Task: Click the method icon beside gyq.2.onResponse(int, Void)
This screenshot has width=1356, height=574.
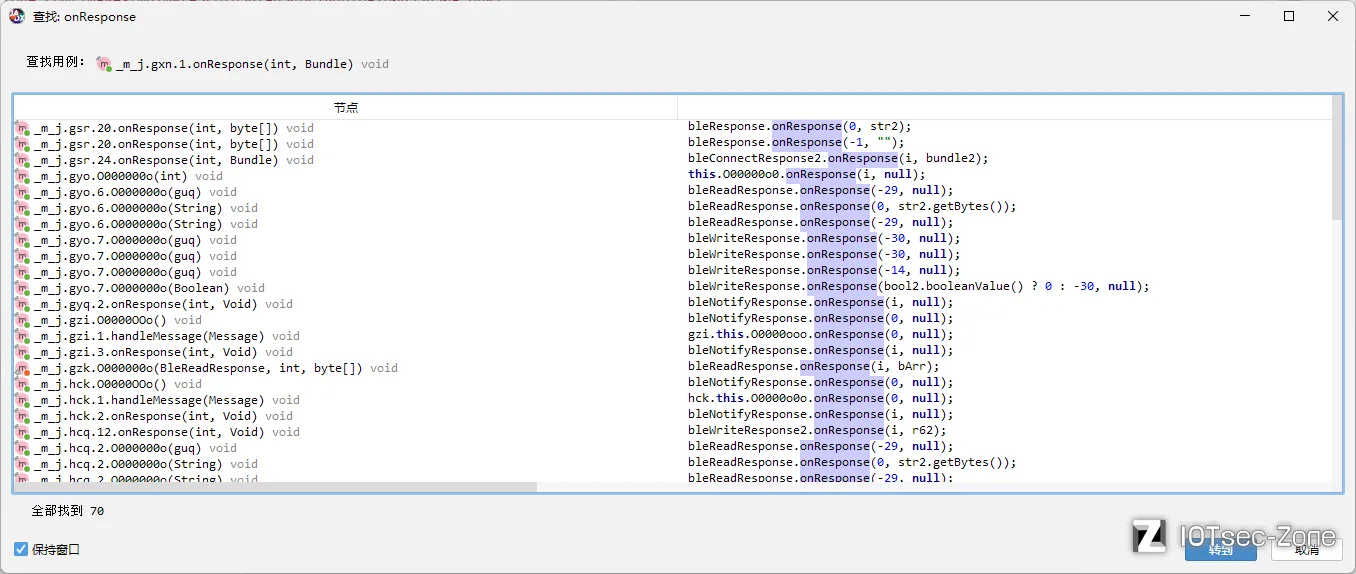Action: point(23,304)
